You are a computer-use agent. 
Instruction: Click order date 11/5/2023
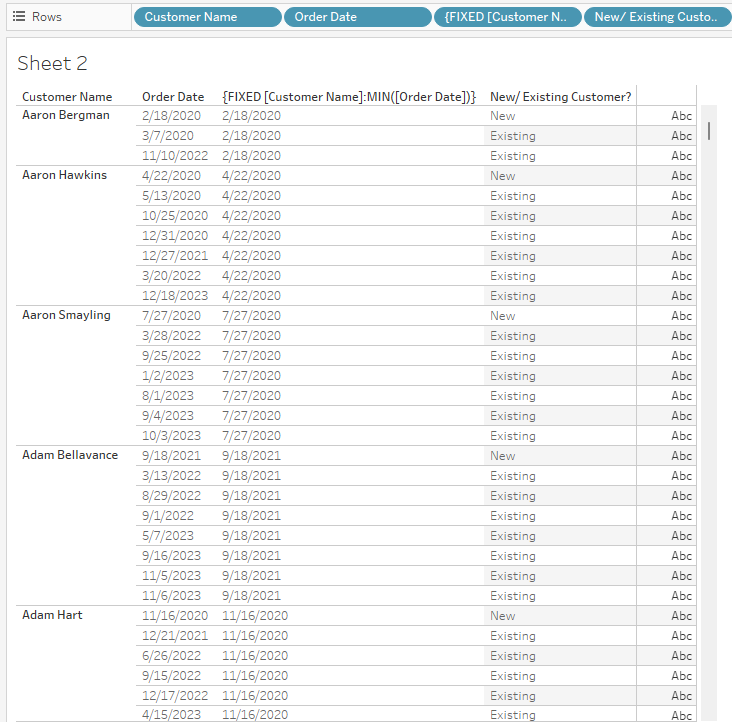[x=171, y=576]
